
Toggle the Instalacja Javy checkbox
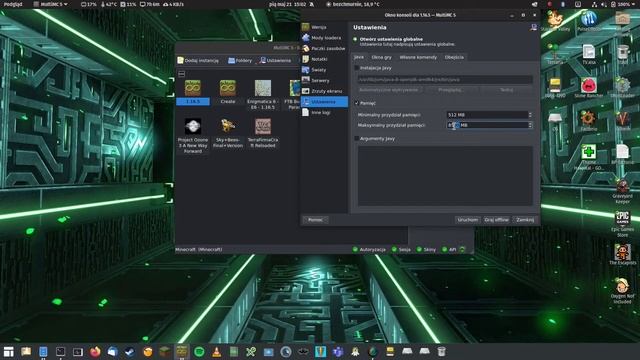pos(357,68)
